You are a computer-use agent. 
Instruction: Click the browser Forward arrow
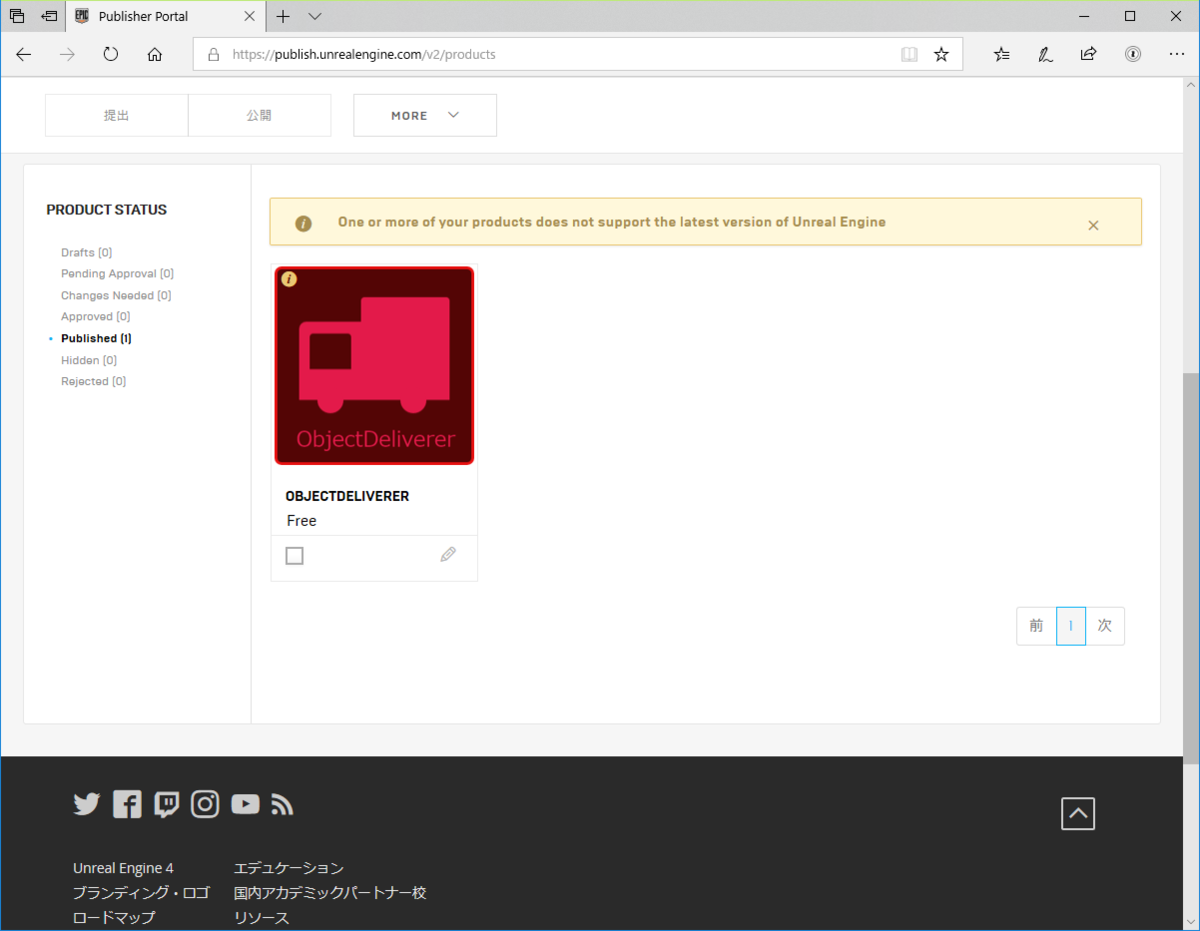click(x=68, y=55)
